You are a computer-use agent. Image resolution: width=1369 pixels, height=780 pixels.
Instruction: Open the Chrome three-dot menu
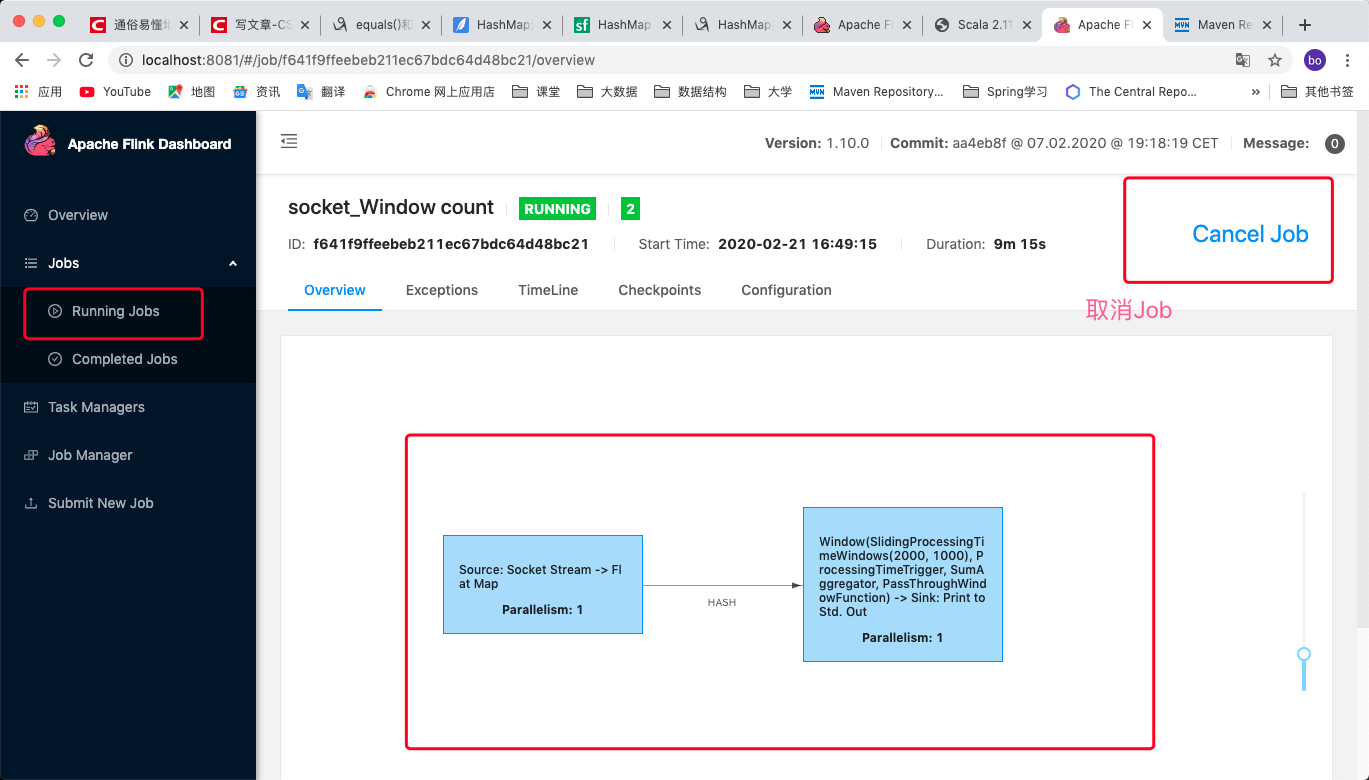tap(1348, 60)
